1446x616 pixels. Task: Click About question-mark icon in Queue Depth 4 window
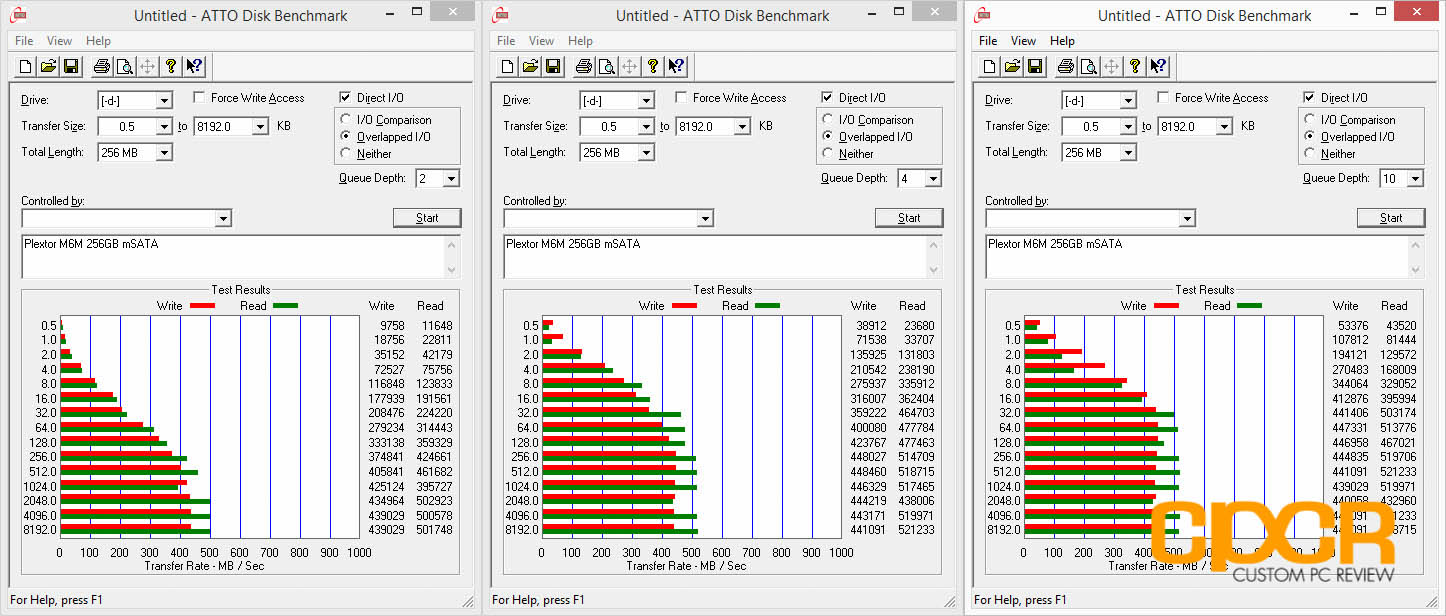(653, 67)
